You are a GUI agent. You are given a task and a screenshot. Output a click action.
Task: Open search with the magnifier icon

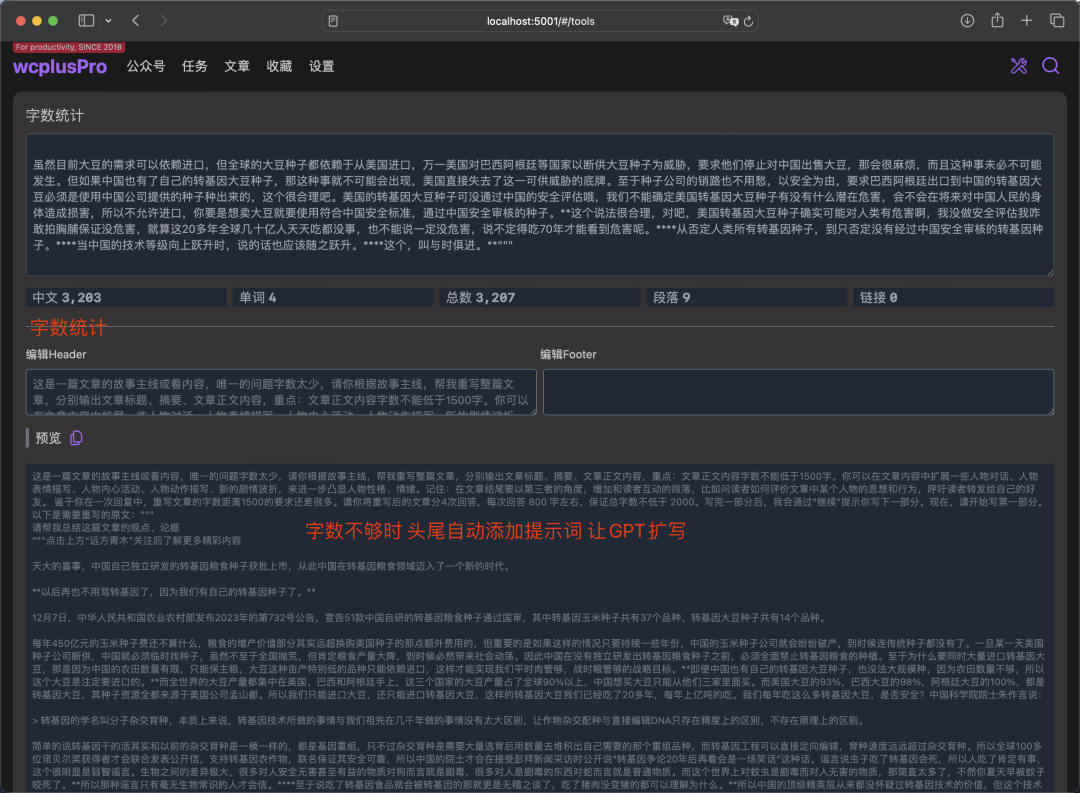pyautogui.click(x=1050, y=66)
